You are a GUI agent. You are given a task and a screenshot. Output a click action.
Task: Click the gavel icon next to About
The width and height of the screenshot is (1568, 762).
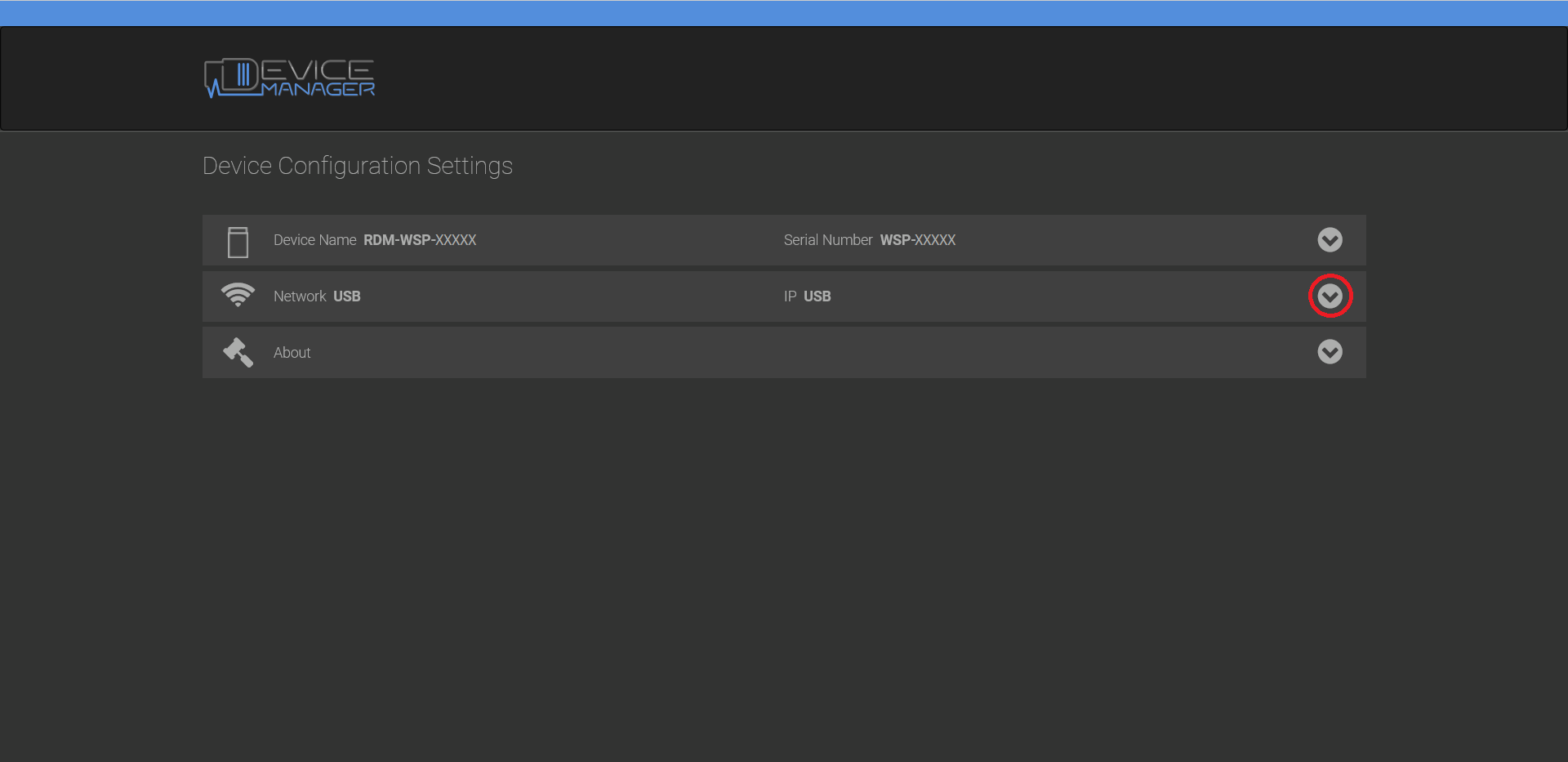pos(238,352)
